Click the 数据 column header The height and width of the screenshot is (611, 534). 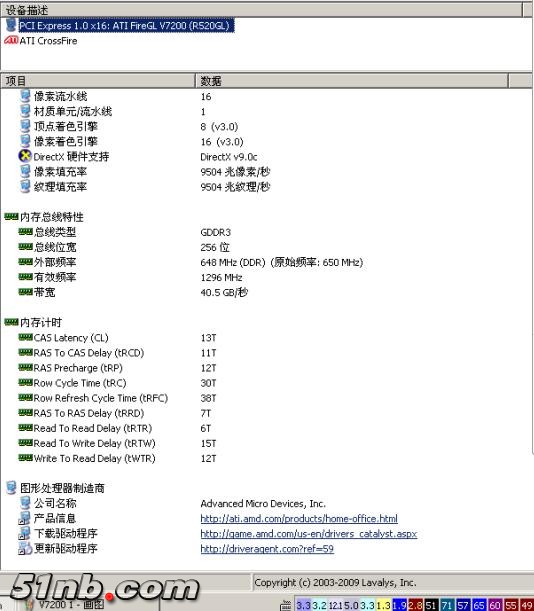coord(352,81)
